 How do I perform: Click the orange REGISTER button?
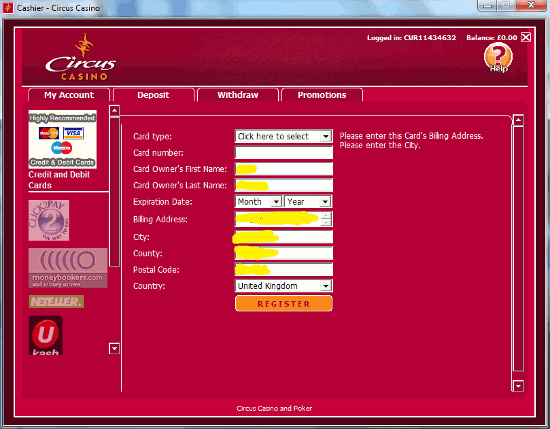[x=284, y=303]
